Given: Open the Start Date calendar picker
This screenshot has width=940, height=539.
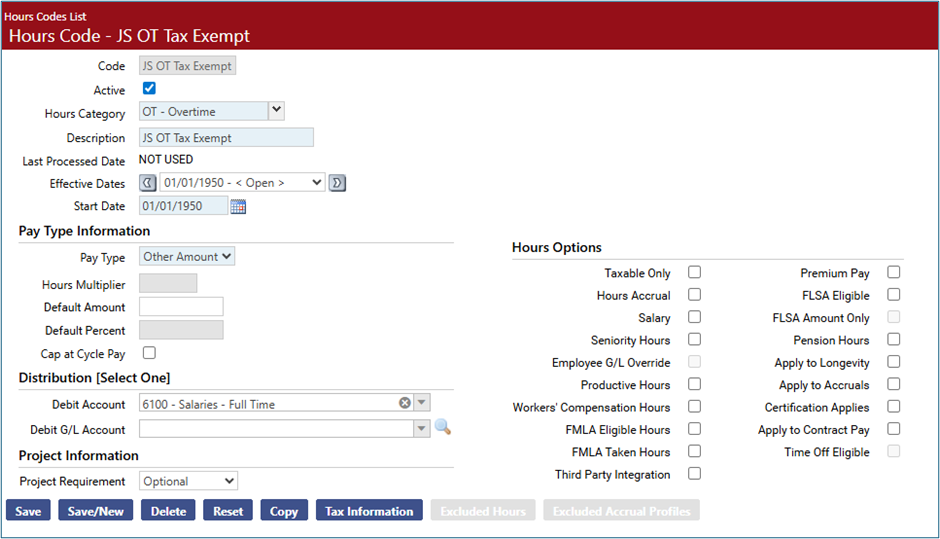Looking at the screenshot, I should pos(238,207).
